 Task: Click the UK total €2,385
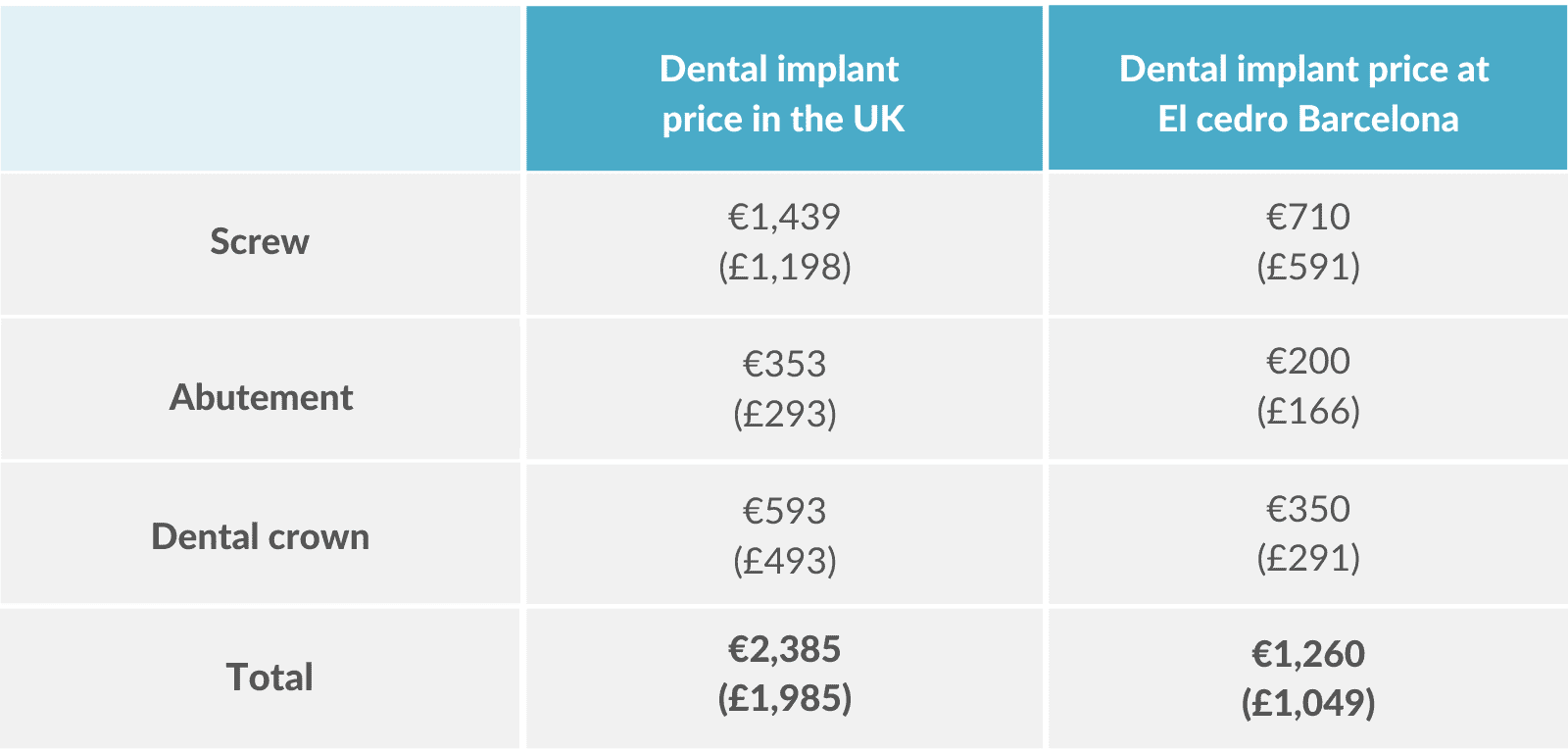[x=784, y=649]
